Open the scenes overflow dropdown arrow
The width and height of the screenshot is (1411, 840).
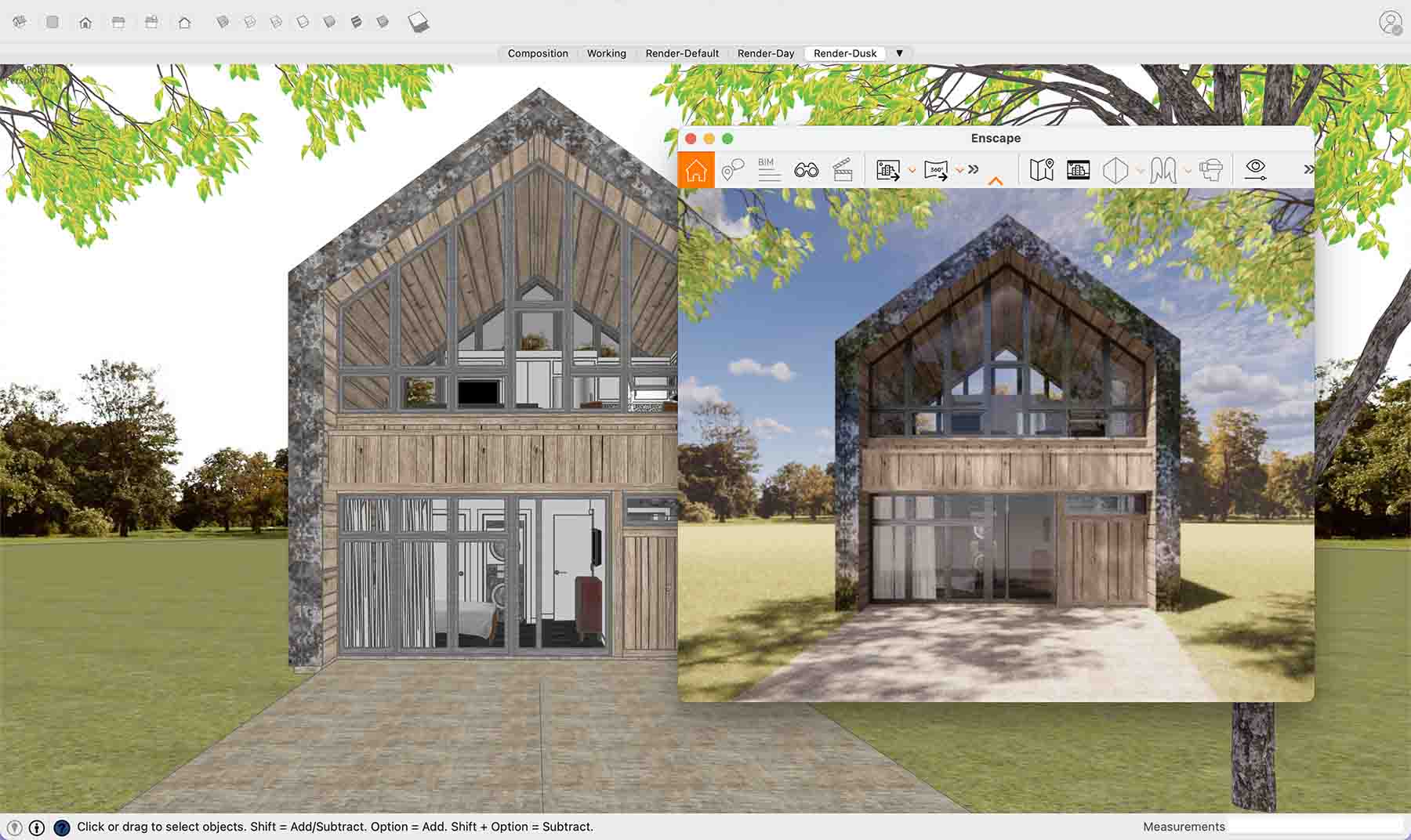point(900,53)
